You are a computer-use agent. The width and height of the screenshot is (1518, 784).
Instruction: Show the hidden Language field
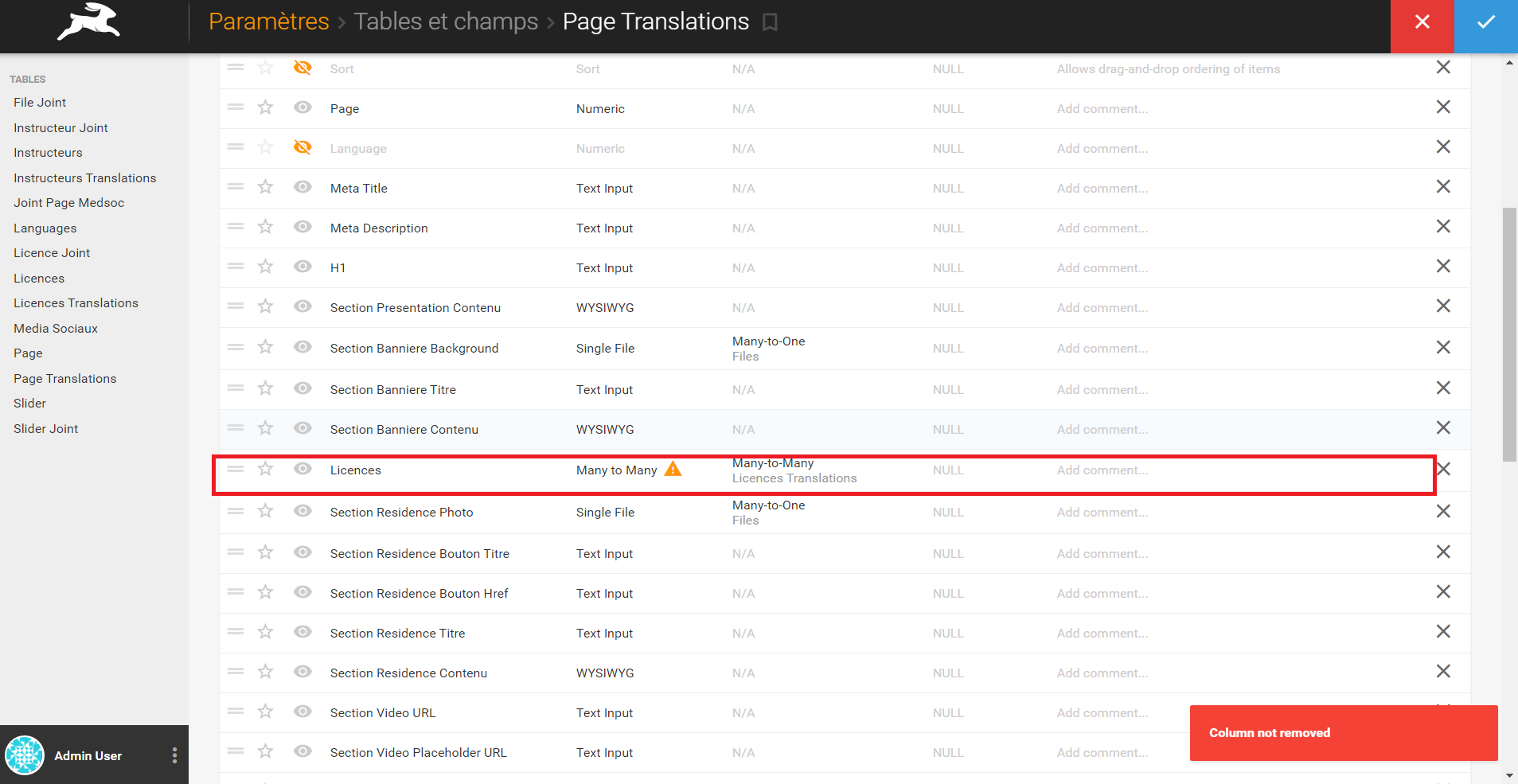pyautogui.click(x=302, y=147)
